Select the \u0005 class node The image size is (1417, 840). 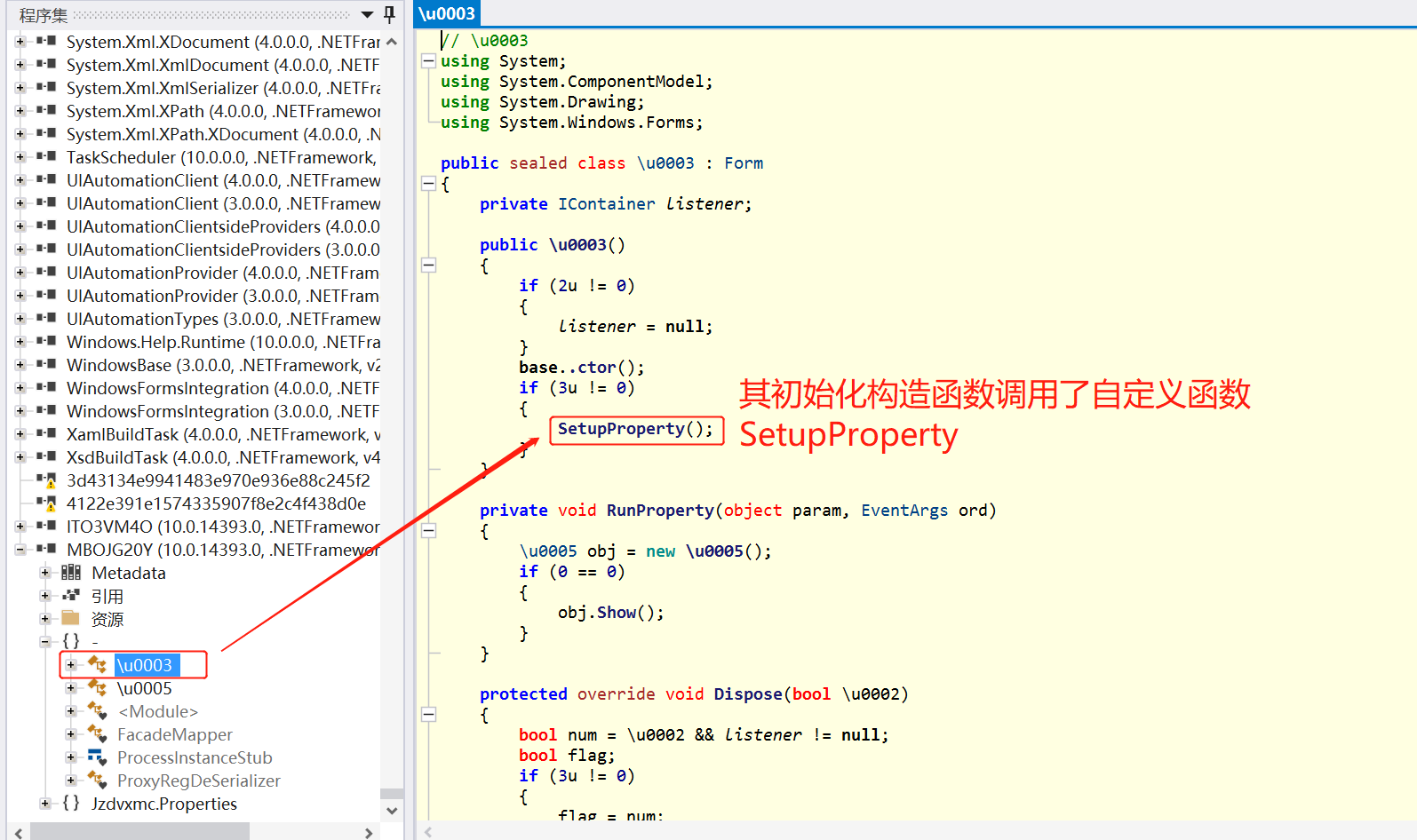(x=145, y=688)
